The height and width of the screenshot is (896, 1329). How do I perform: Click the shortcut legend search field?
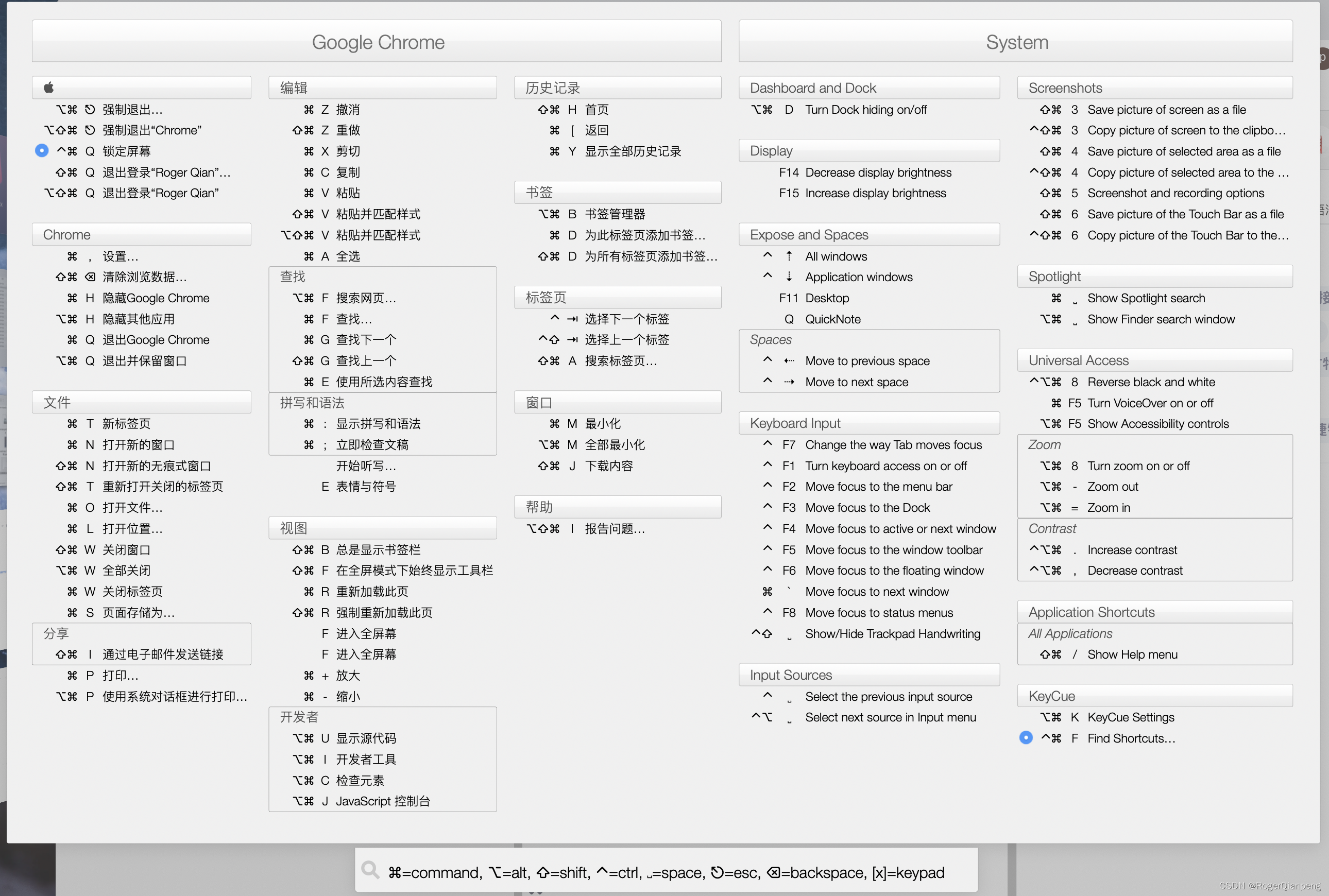click(x=666, y=872)
